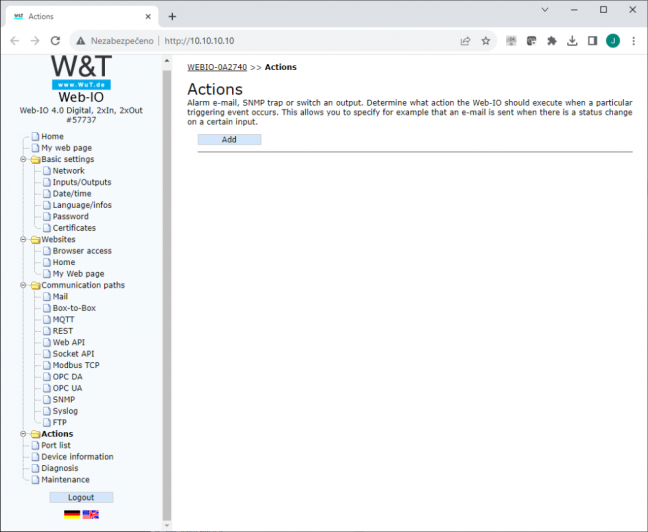
Task: Open OPC UA settings
Action: pyautogui.click(x=67, y=388)
